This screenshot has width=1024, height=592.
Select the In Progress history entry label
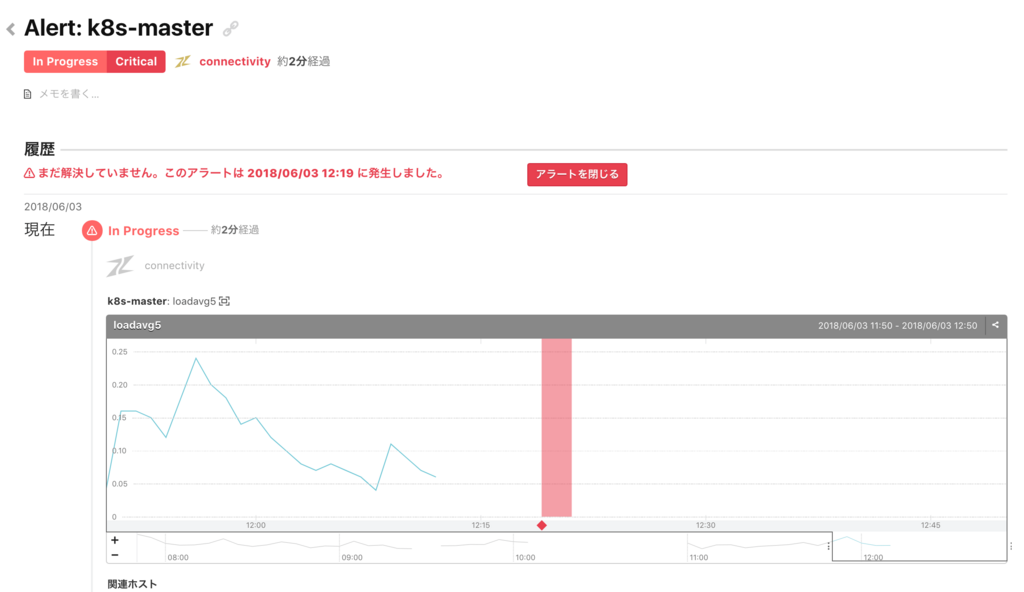point(143,231)
